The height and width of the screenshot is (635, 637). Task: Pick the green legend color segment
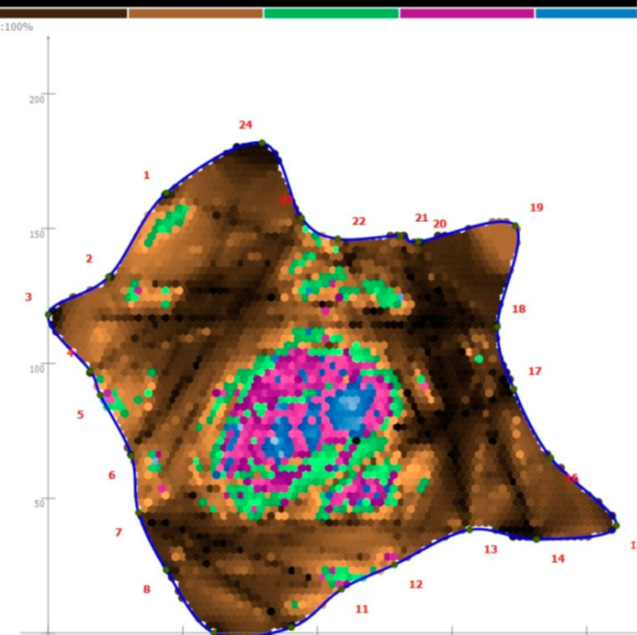[331, 13]
